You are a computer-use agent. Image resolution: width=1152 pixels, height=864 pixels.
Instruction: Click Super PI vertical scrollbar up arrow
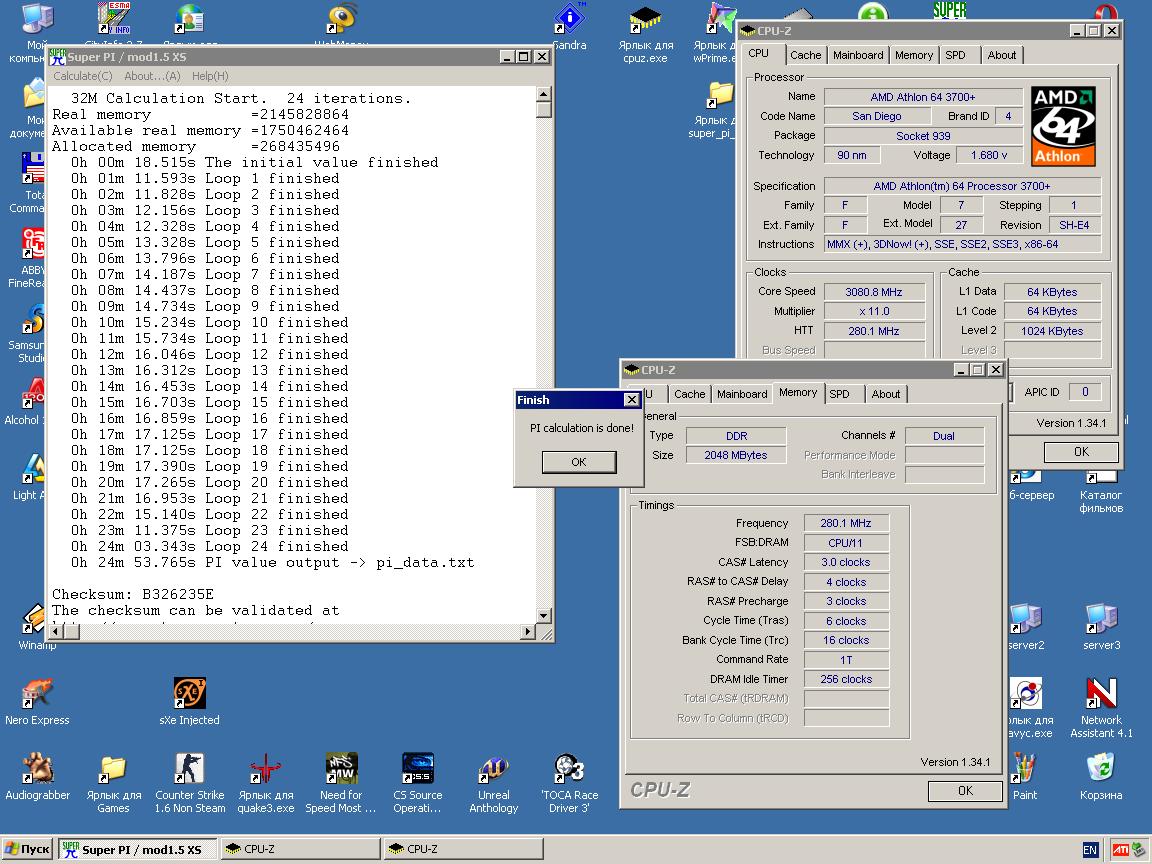543,94
